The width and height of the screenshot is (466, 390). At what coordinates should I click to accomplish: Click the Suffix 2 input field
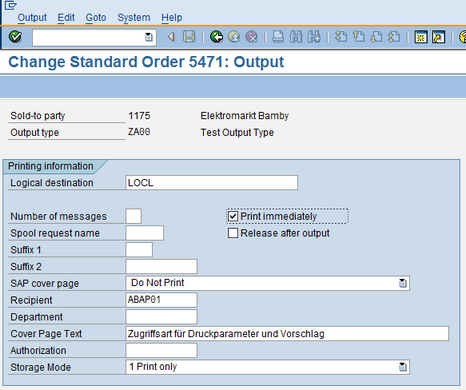pos(161,266)
